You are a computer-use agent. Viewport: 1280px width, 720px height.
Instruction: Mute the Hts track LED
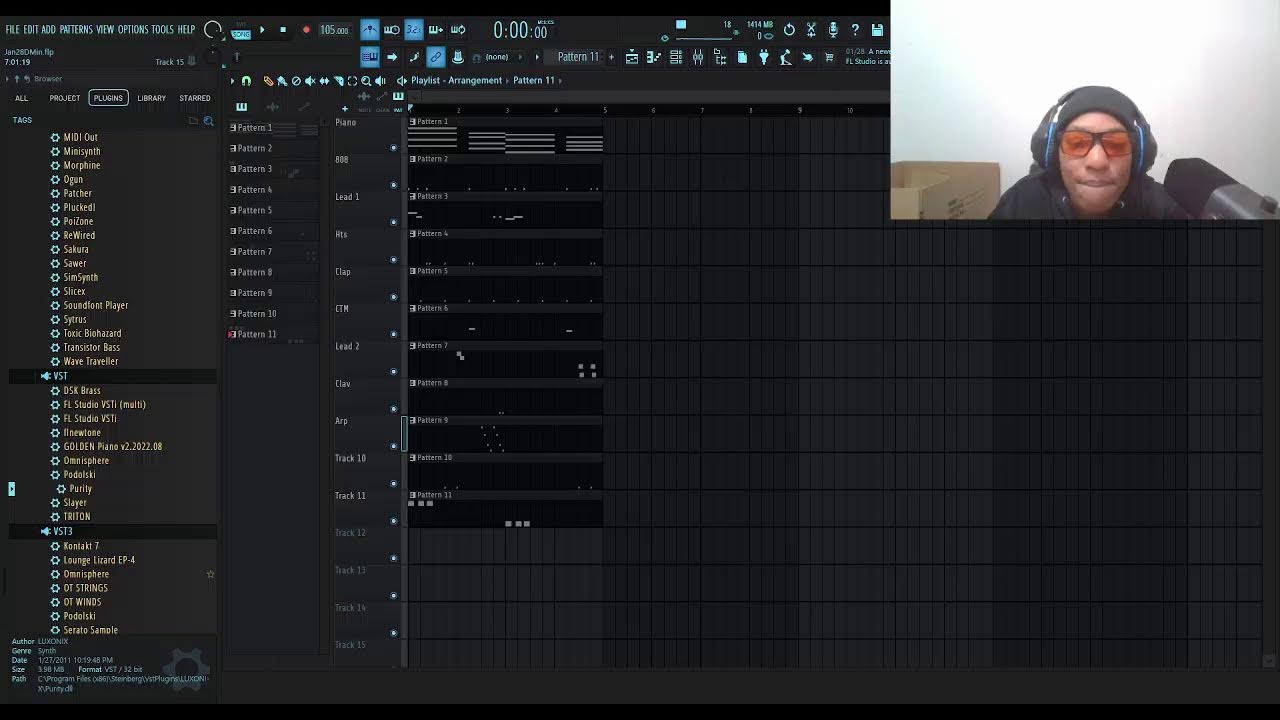[x=393, y=260]
